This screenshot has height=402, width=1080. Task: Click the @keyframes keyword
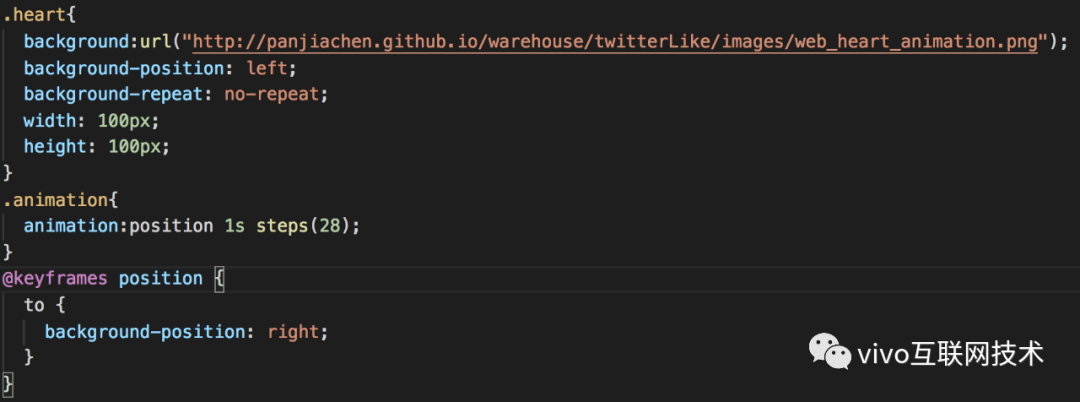point(55,278)
